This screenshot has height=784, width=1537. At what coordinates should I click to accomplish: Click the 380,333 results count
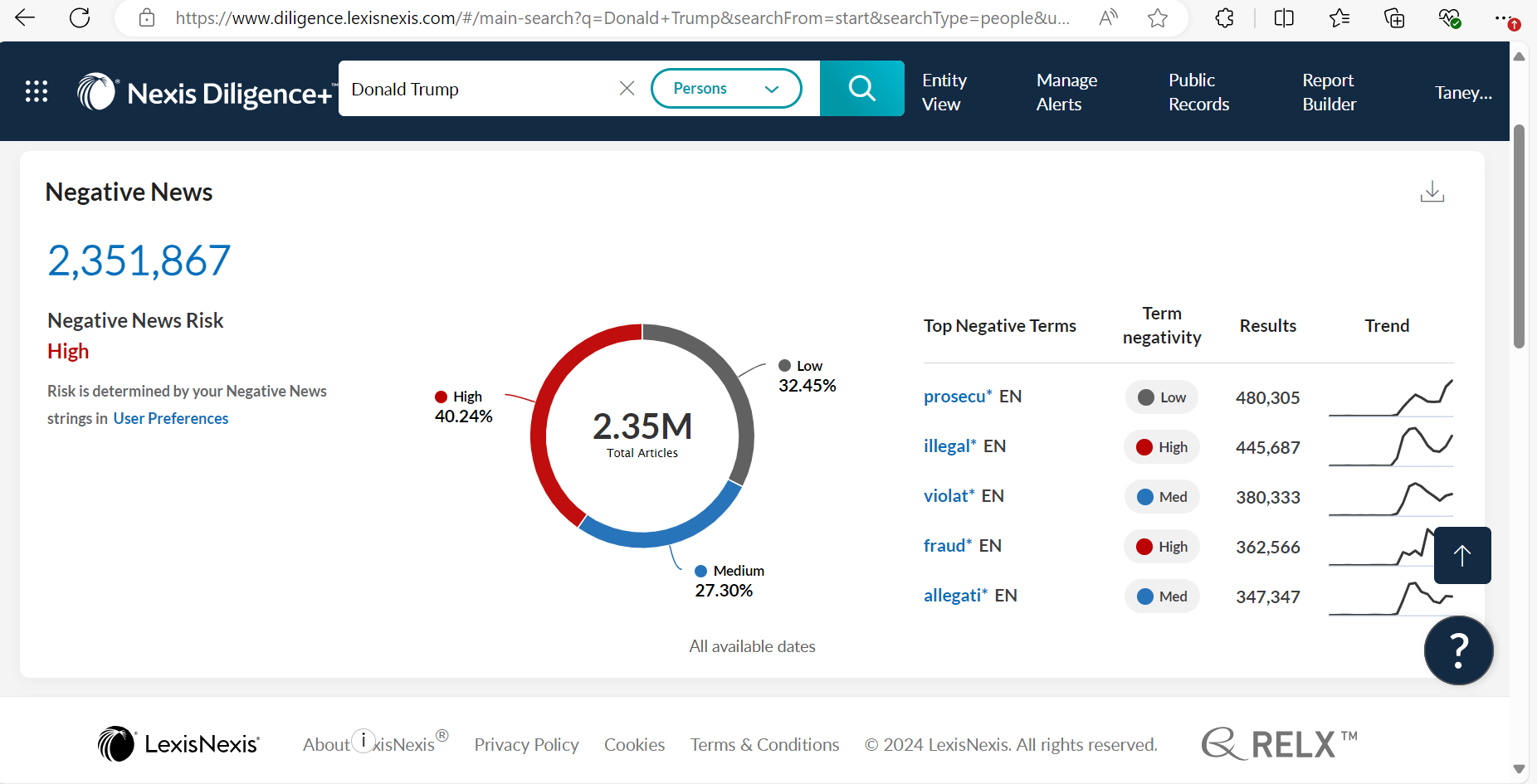point(1267,497)
